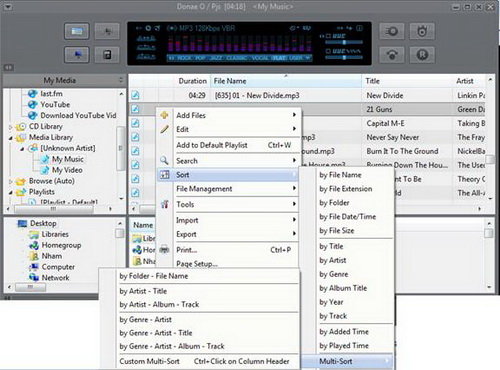Click the '21 Guns' title cell
This screenshot has height=370, width=500.
379,109
